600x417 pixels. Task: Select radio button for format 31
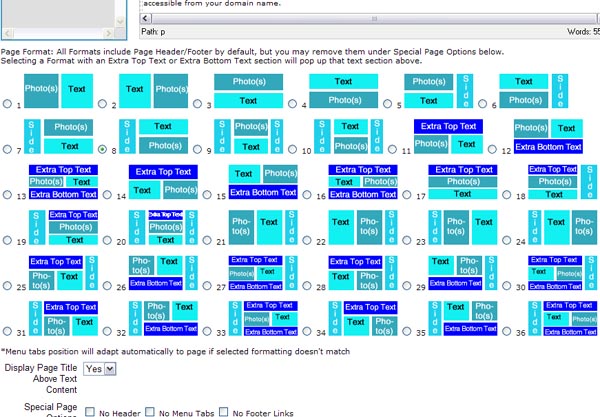7,331
